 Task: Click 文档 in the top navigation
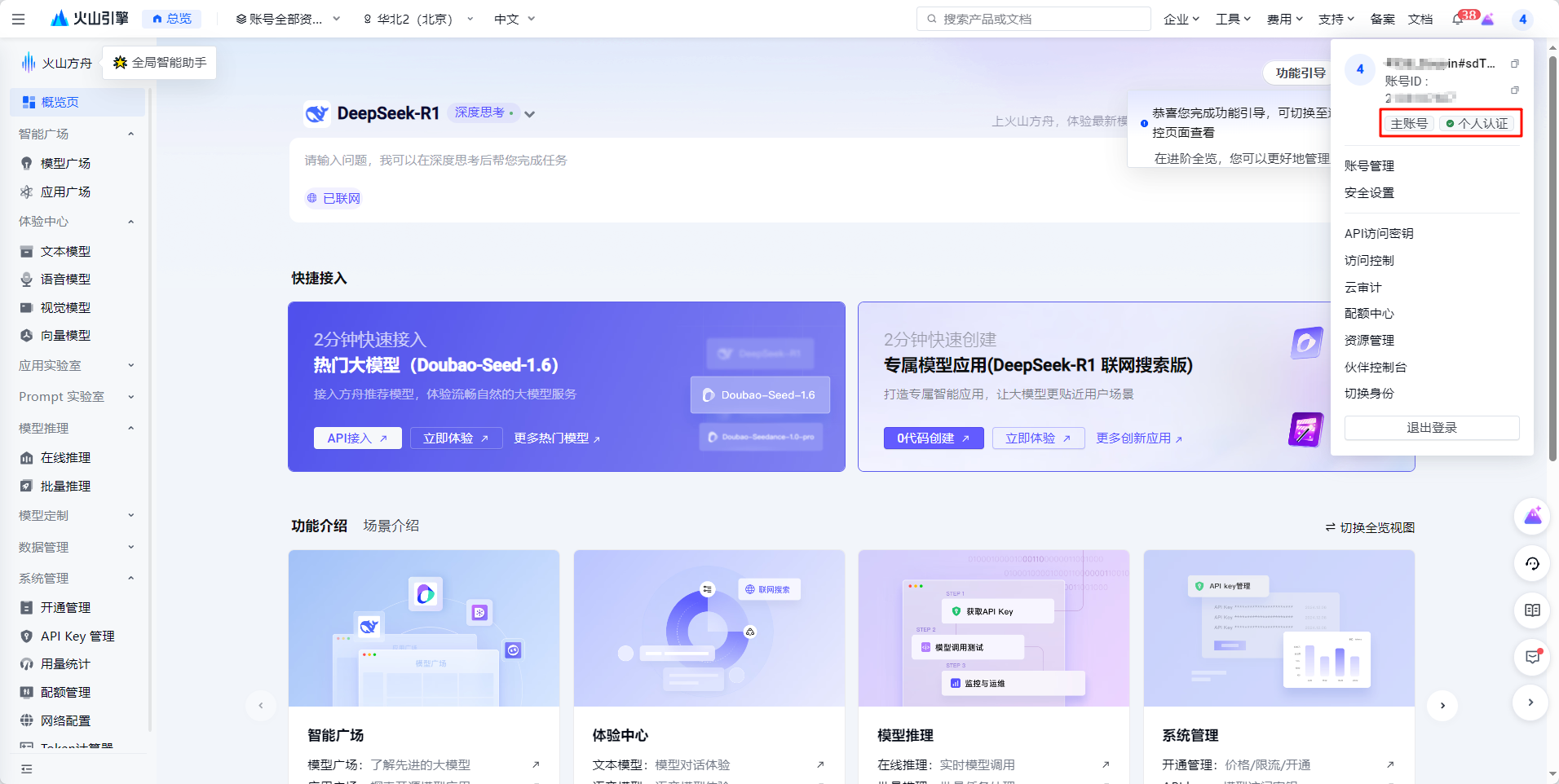point(1420,19)
